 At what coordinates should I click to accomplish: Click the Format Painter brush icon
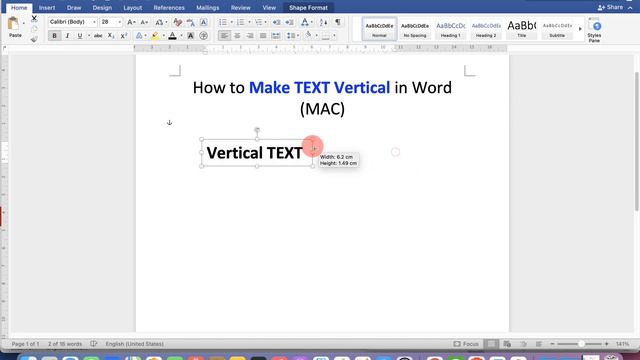point(34,39)
